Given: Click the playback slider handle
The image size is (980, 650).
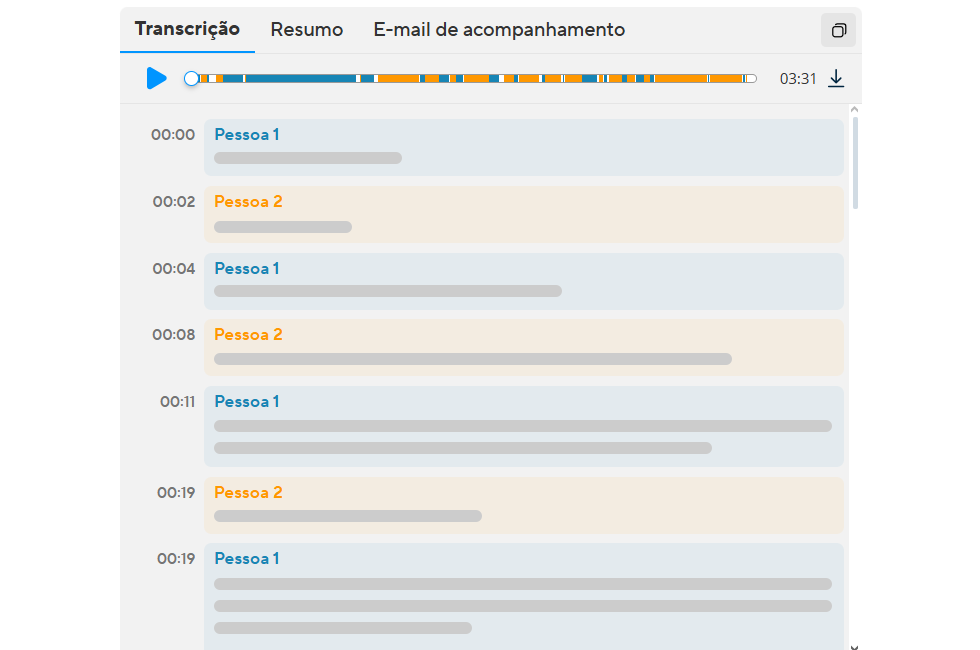Looking at the screenshot, I should 192,78.
